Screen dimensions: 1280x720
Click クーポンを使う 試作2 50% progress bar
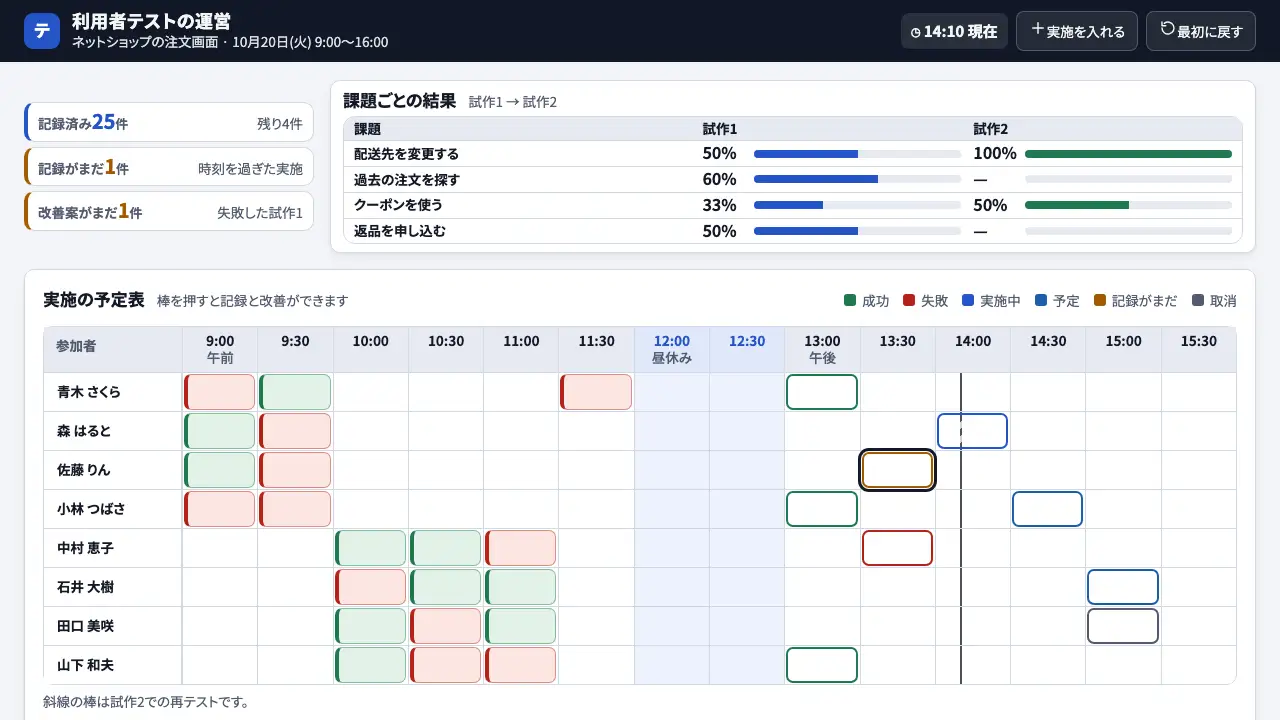pyautogui.click(x=1128, y=205)
